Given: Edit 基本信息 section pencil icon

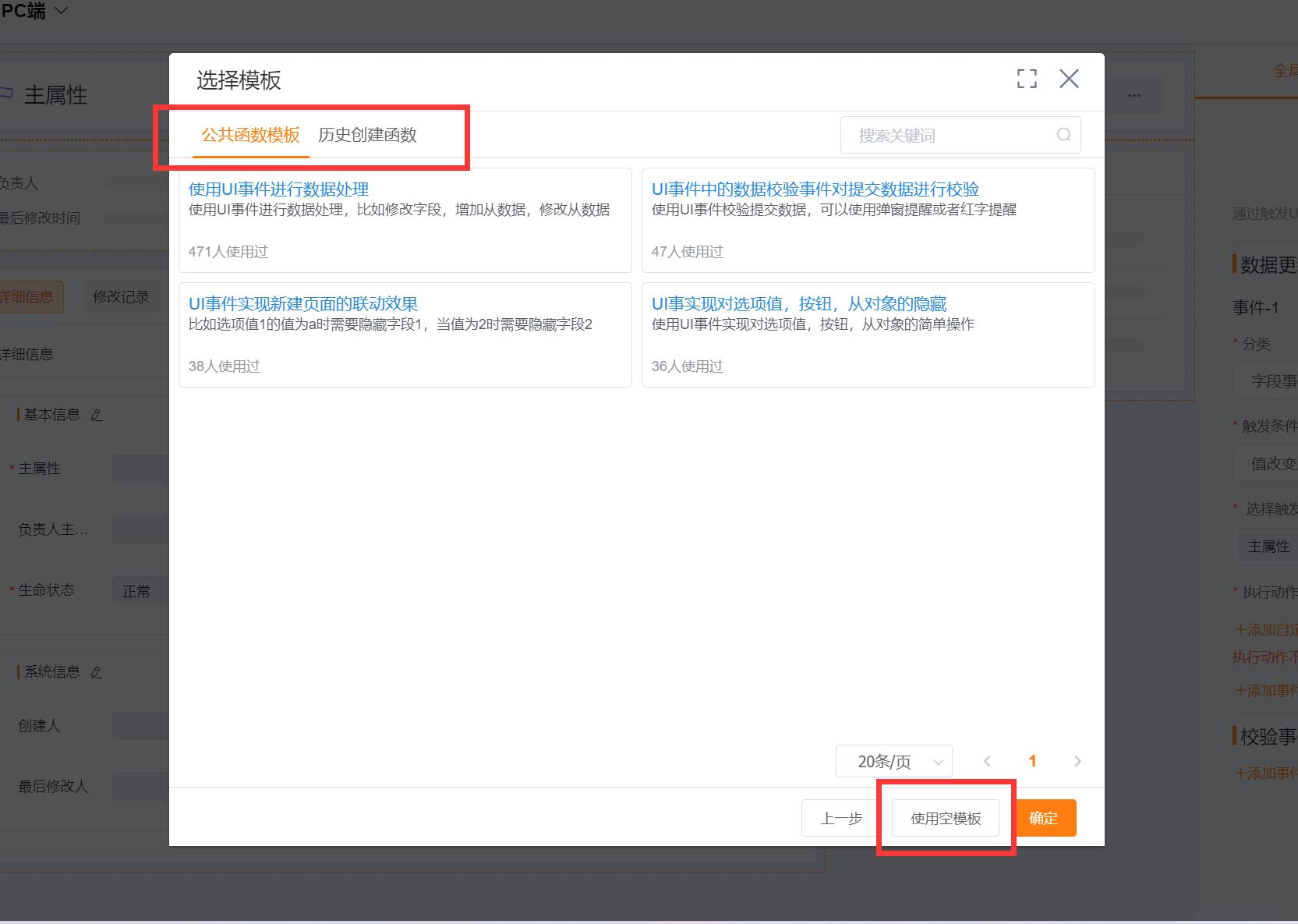Looking at the screenshot, I should (97, 415).
